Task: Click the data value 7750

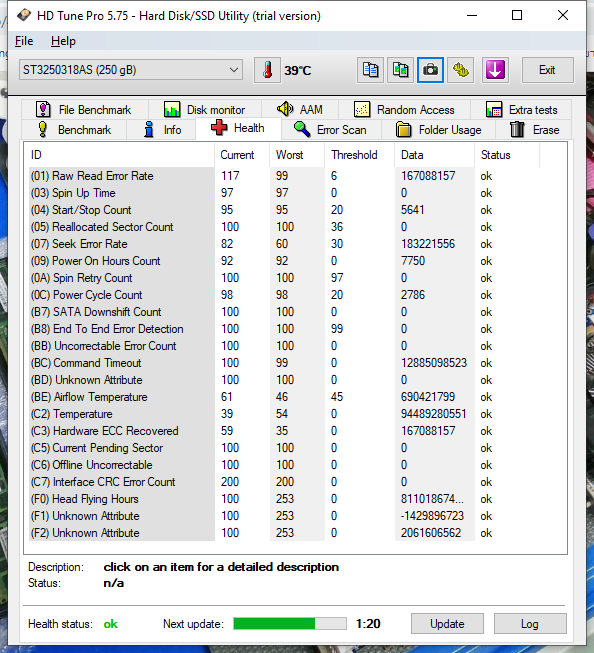Action: 413,261
